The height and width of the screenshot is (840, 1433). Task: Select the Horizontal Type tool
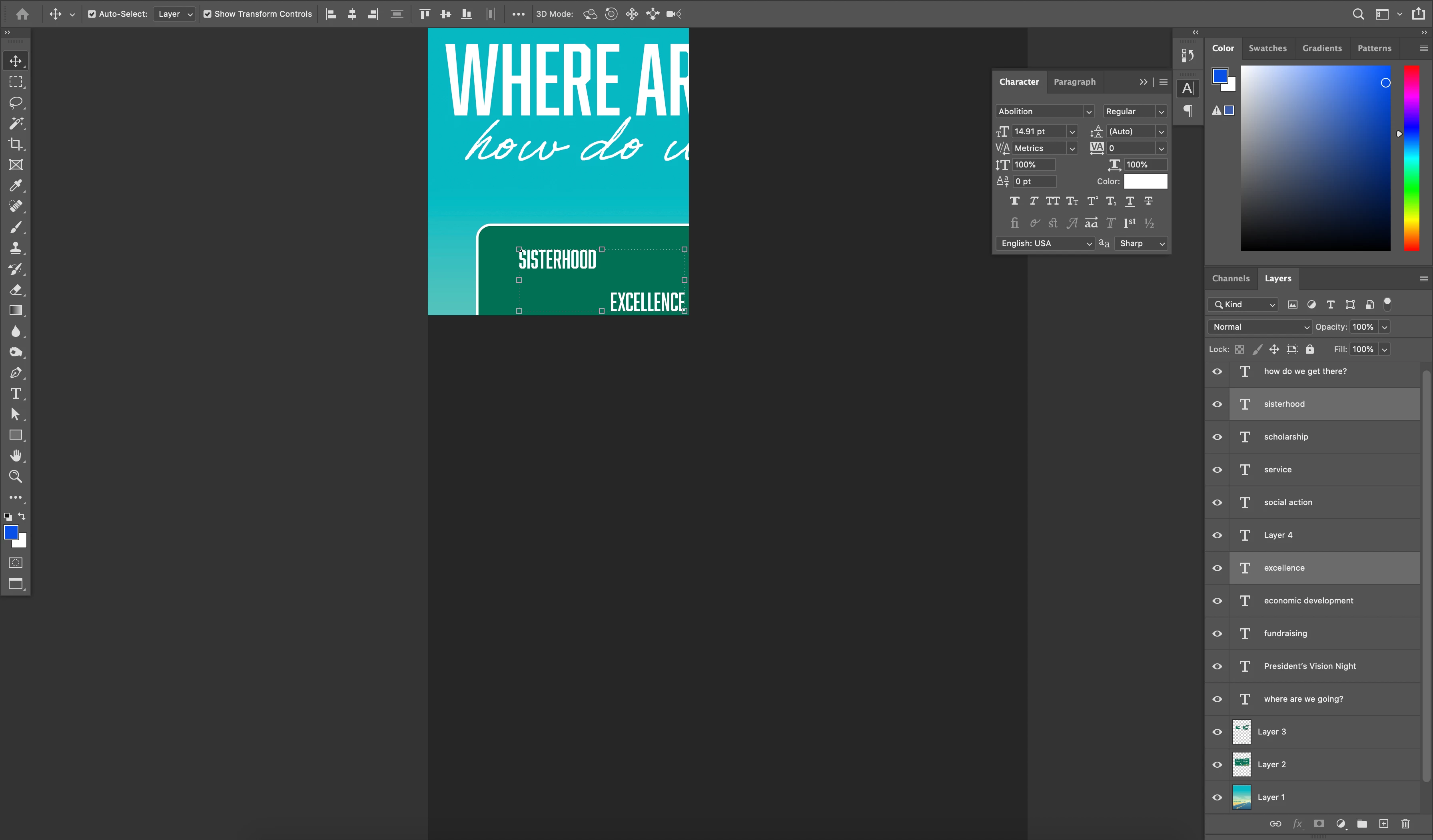15,393
